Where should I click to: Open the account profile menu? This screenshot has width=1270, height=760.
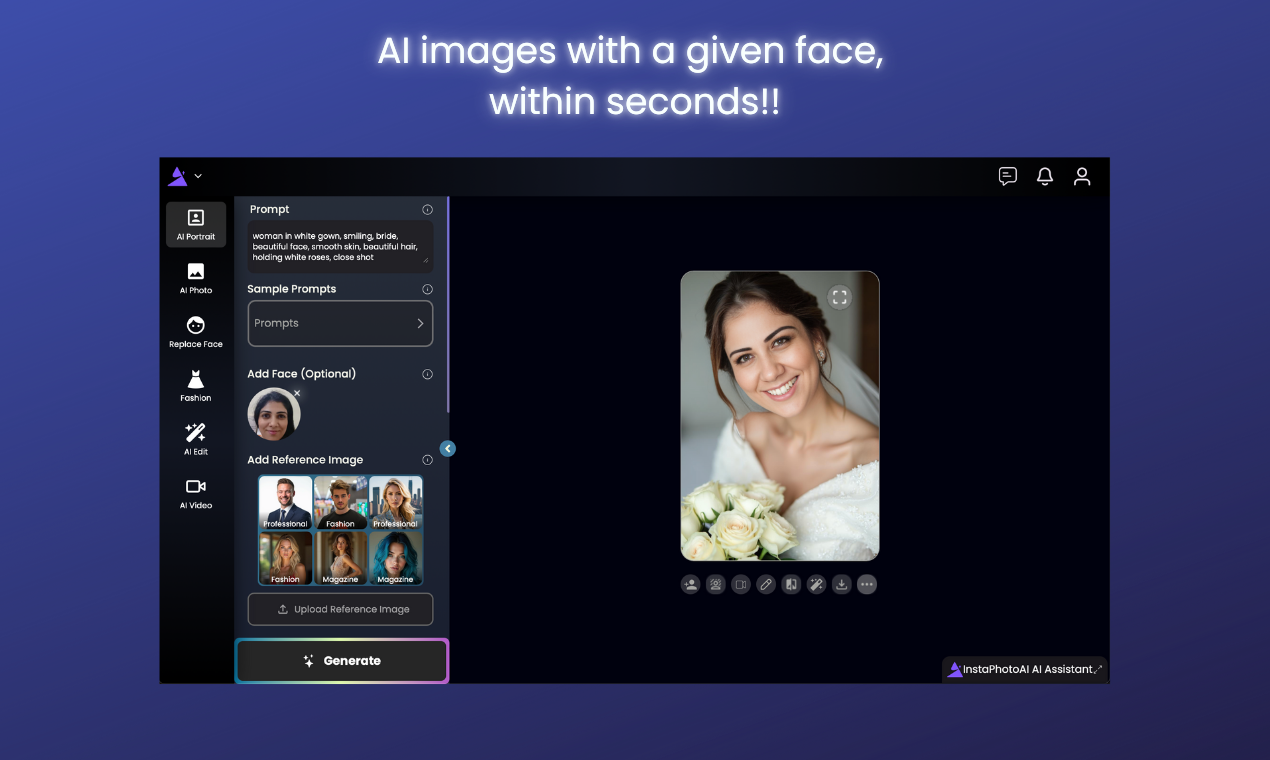[x=1082, y=176]
